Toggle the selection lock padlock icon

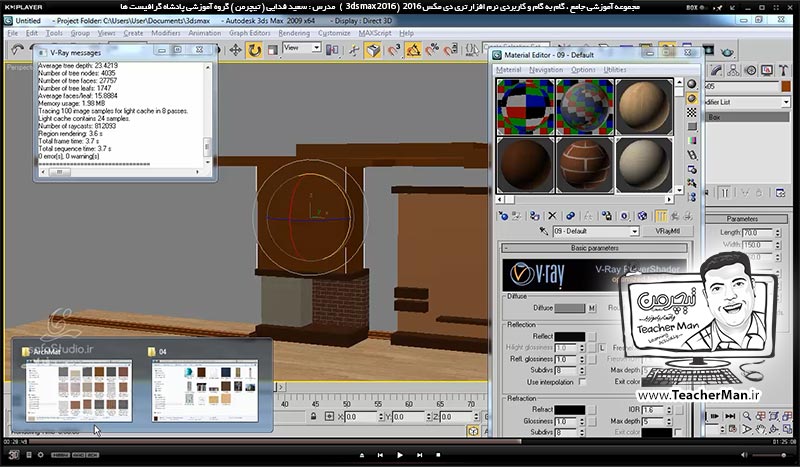coord(313,417)
